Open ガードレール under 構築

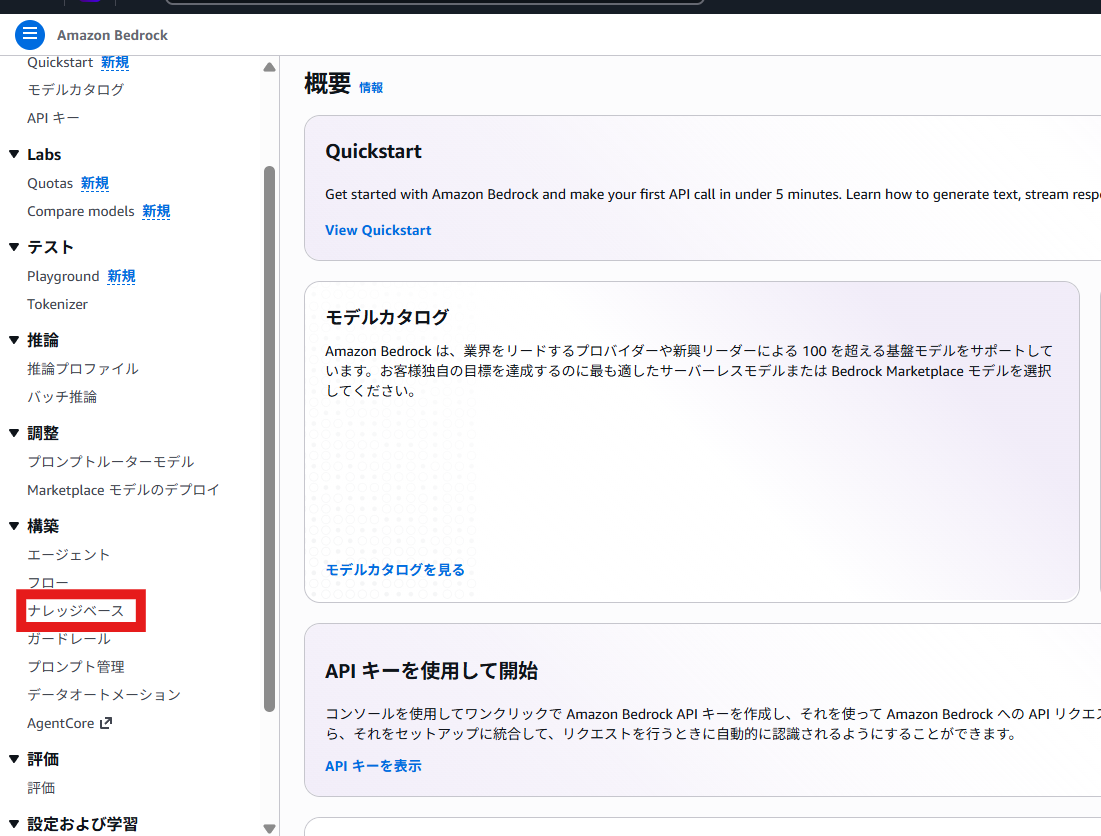[x=69, y=639]
